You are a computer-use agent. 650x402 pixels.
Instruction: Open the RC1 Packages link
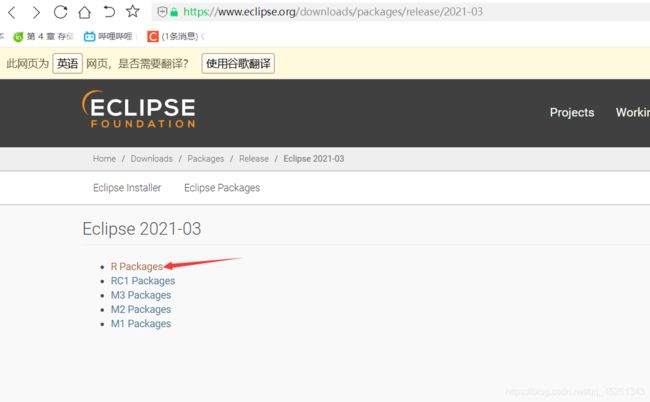pos(143,281)
